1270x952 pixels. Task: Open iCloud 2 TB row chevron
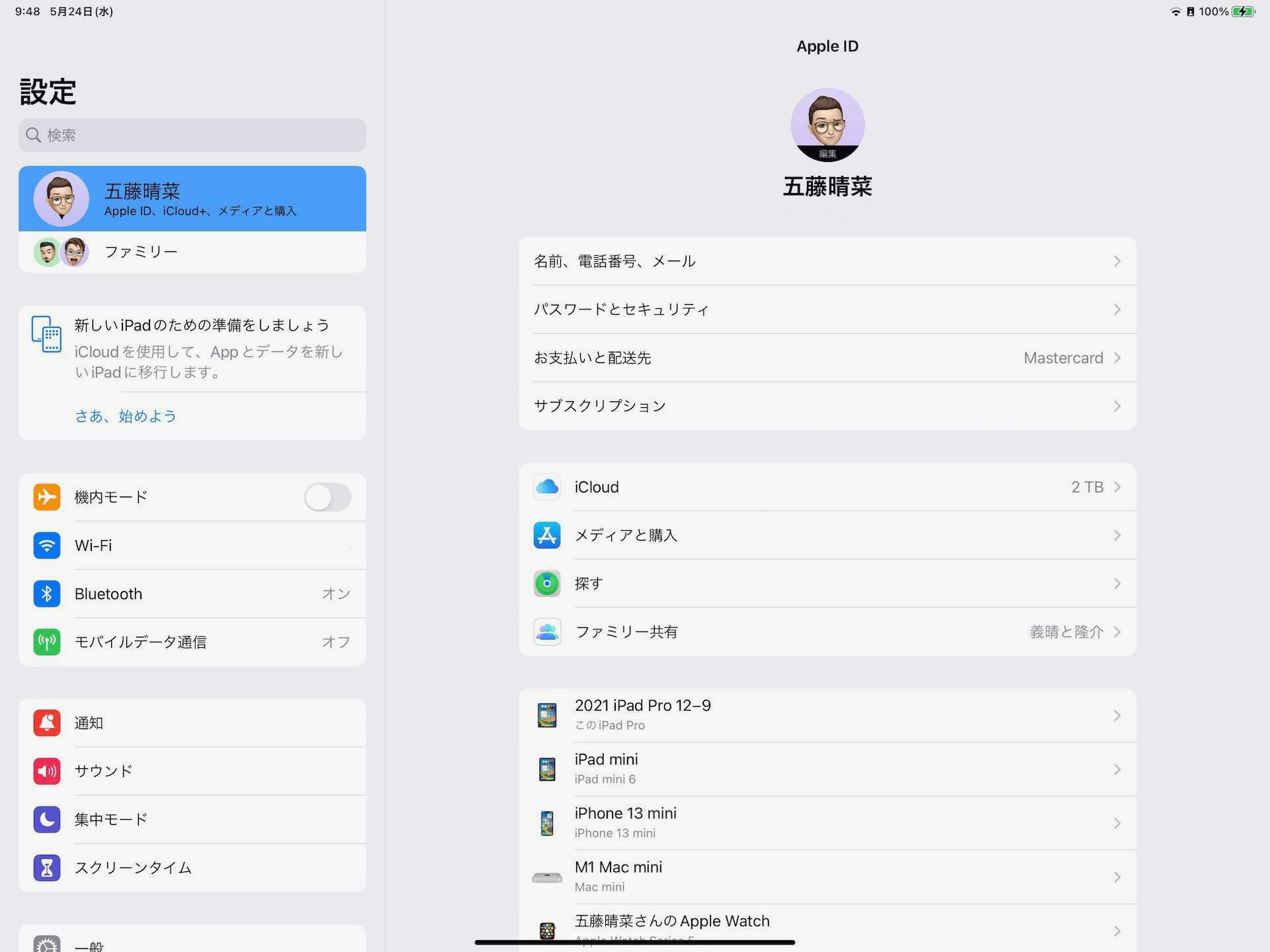1117,487
